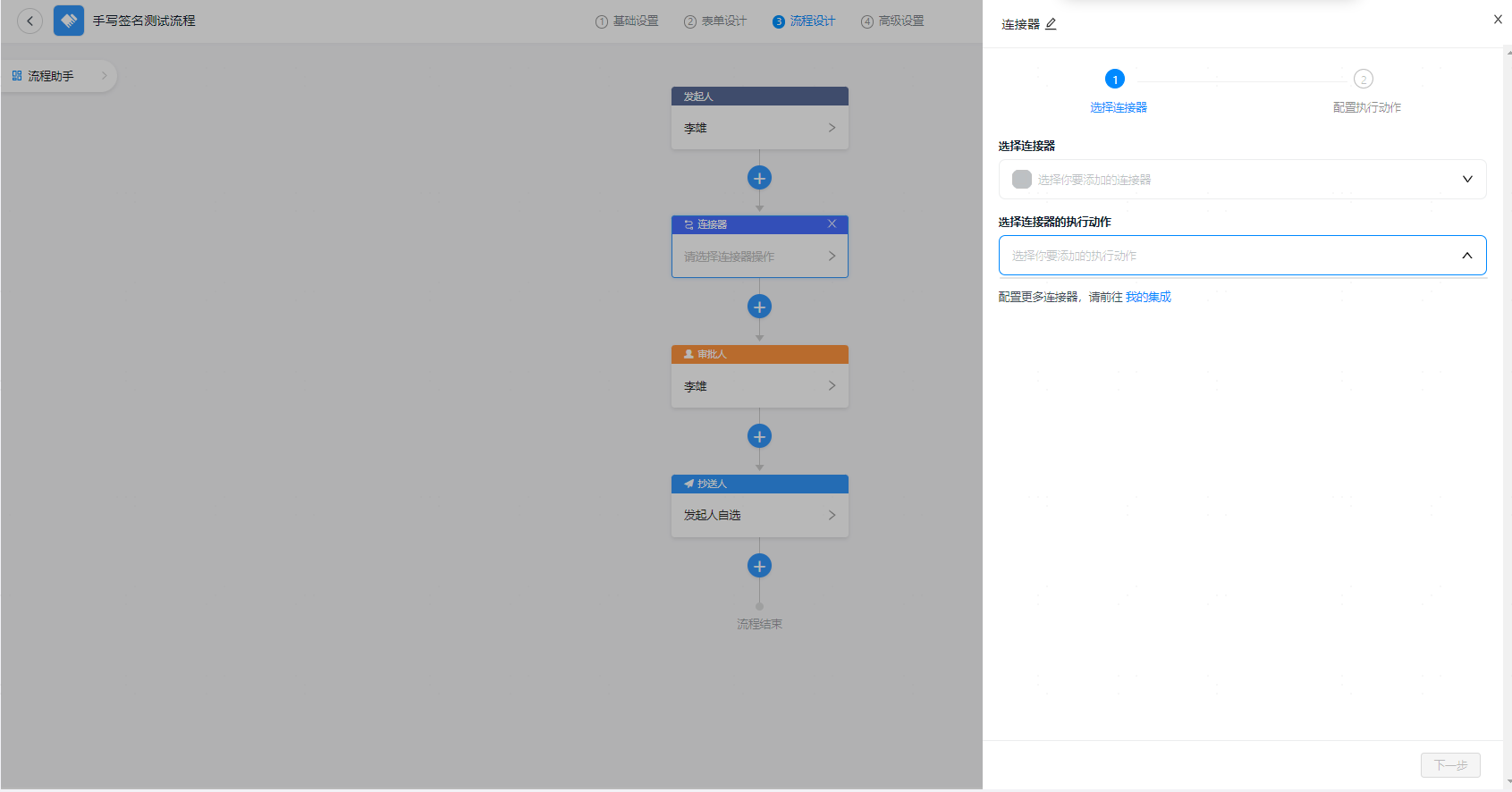This screenshot has width=1512, height=792.
Task: Go to step 2 配置执行动作
Action: [1366, 91]
